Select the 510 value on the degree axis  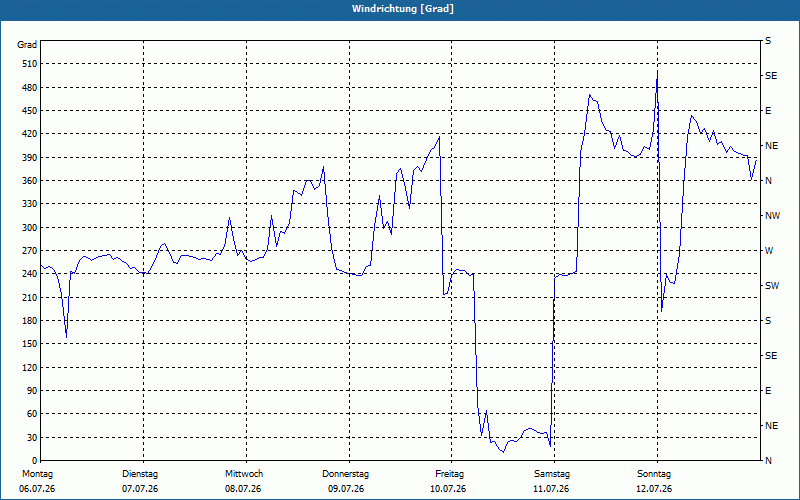(30, 64)
